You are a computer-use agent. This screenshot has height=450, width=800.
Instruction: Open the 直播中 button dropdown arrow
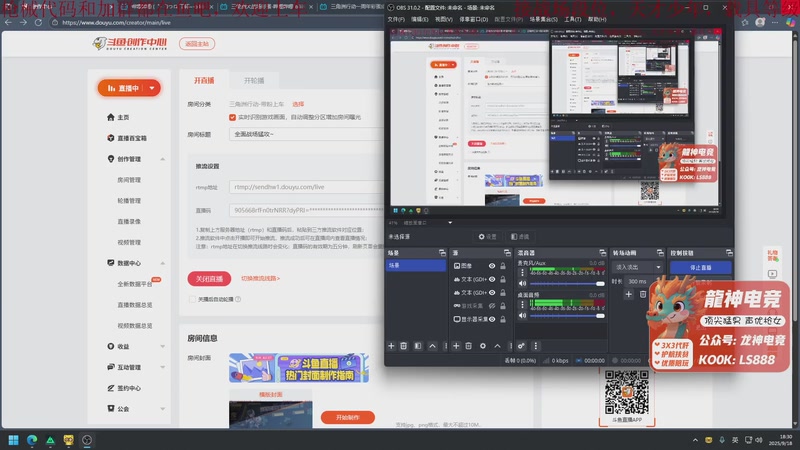[x=152, y=88]
